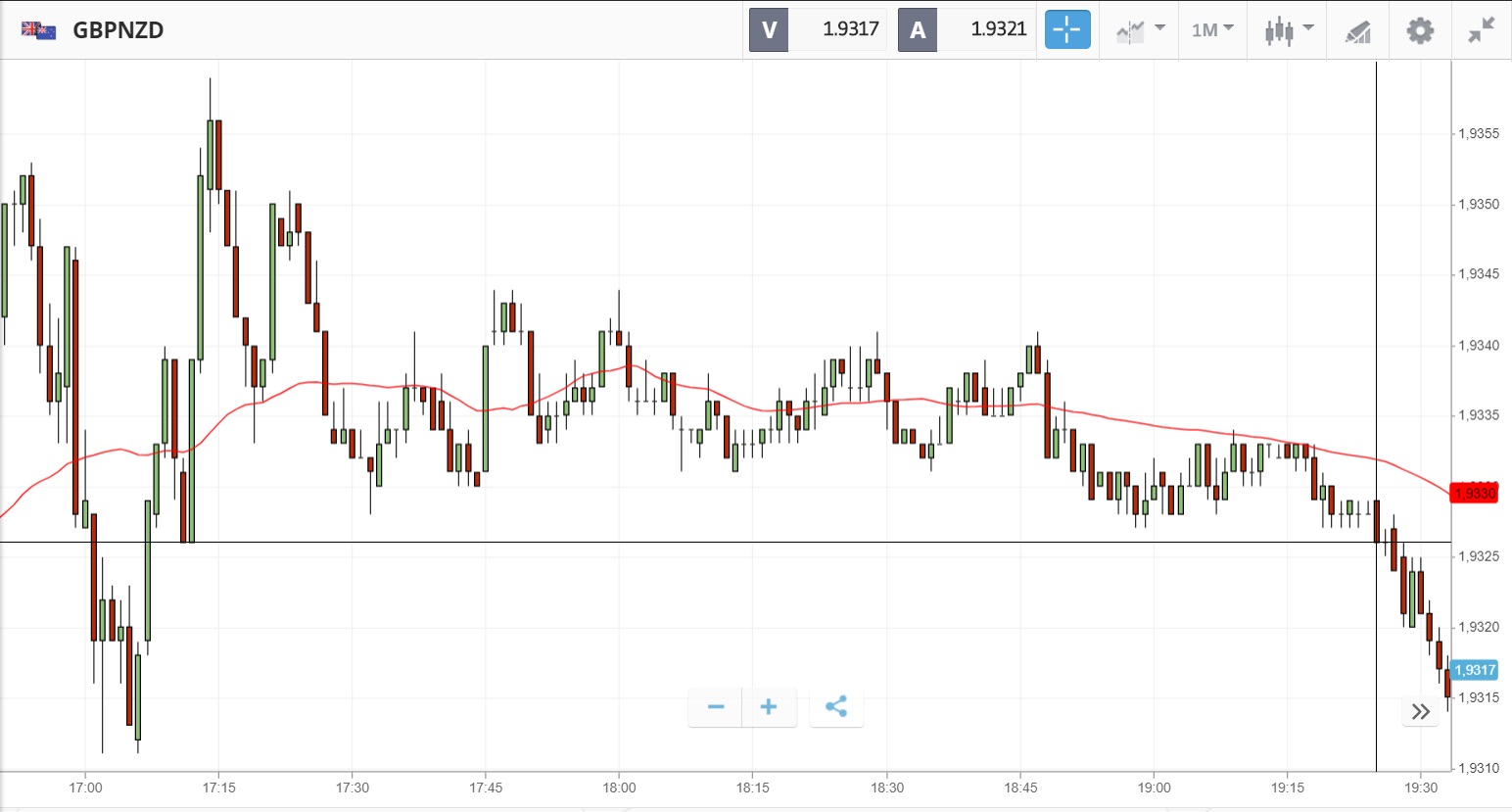Click the 19:00 time axis label
Image resolution: width=1512 pixels, height=812 pixels.
pyautogui.click(x=1154, y=788)
